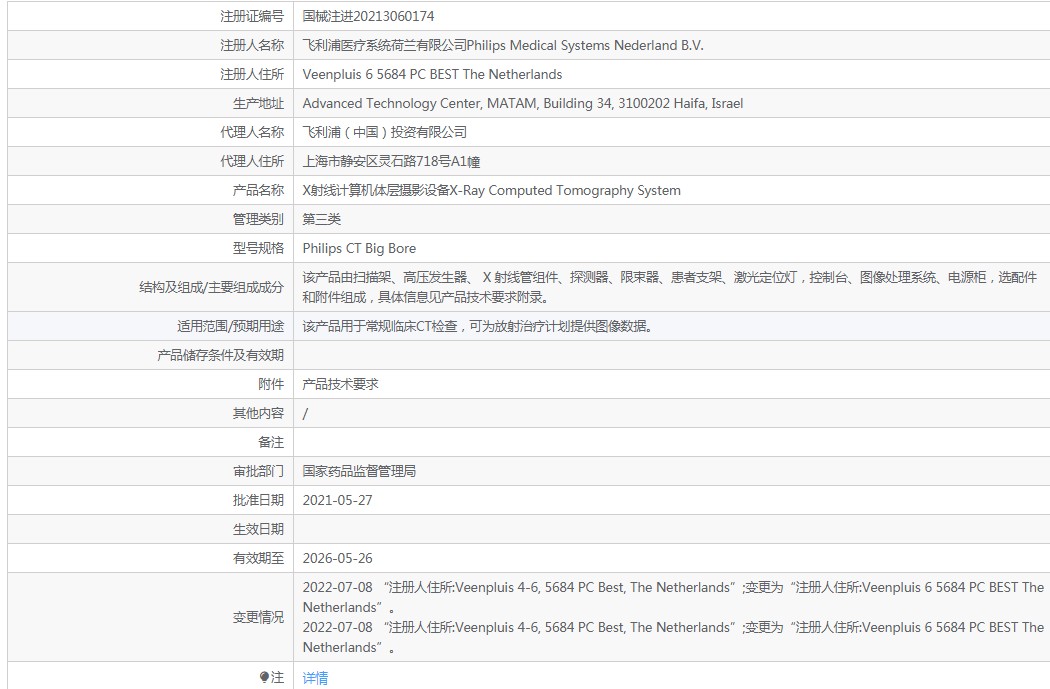Select agent address 上海市静安区灵石路718号A1幢
Image resolution: width=1050 pixels, height=689 pixels.
(x=391, y=161)
